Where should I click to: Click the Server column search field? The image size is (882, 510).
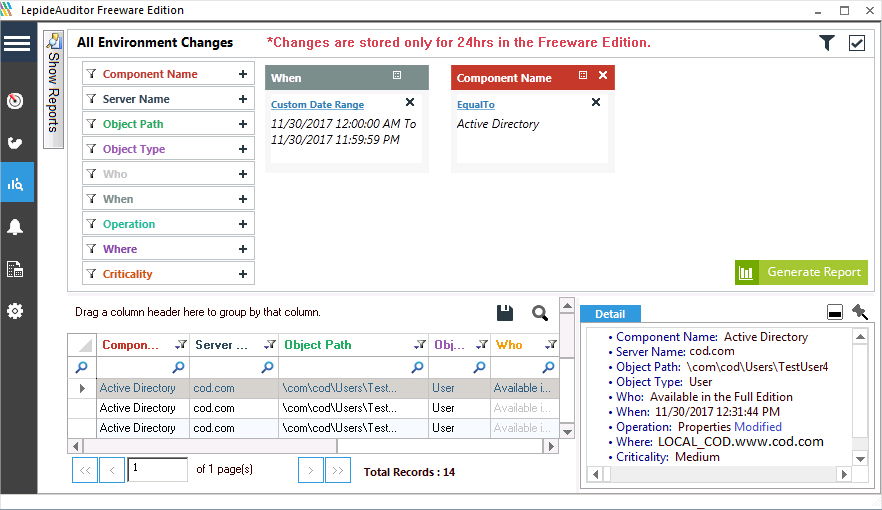(233, 367)
